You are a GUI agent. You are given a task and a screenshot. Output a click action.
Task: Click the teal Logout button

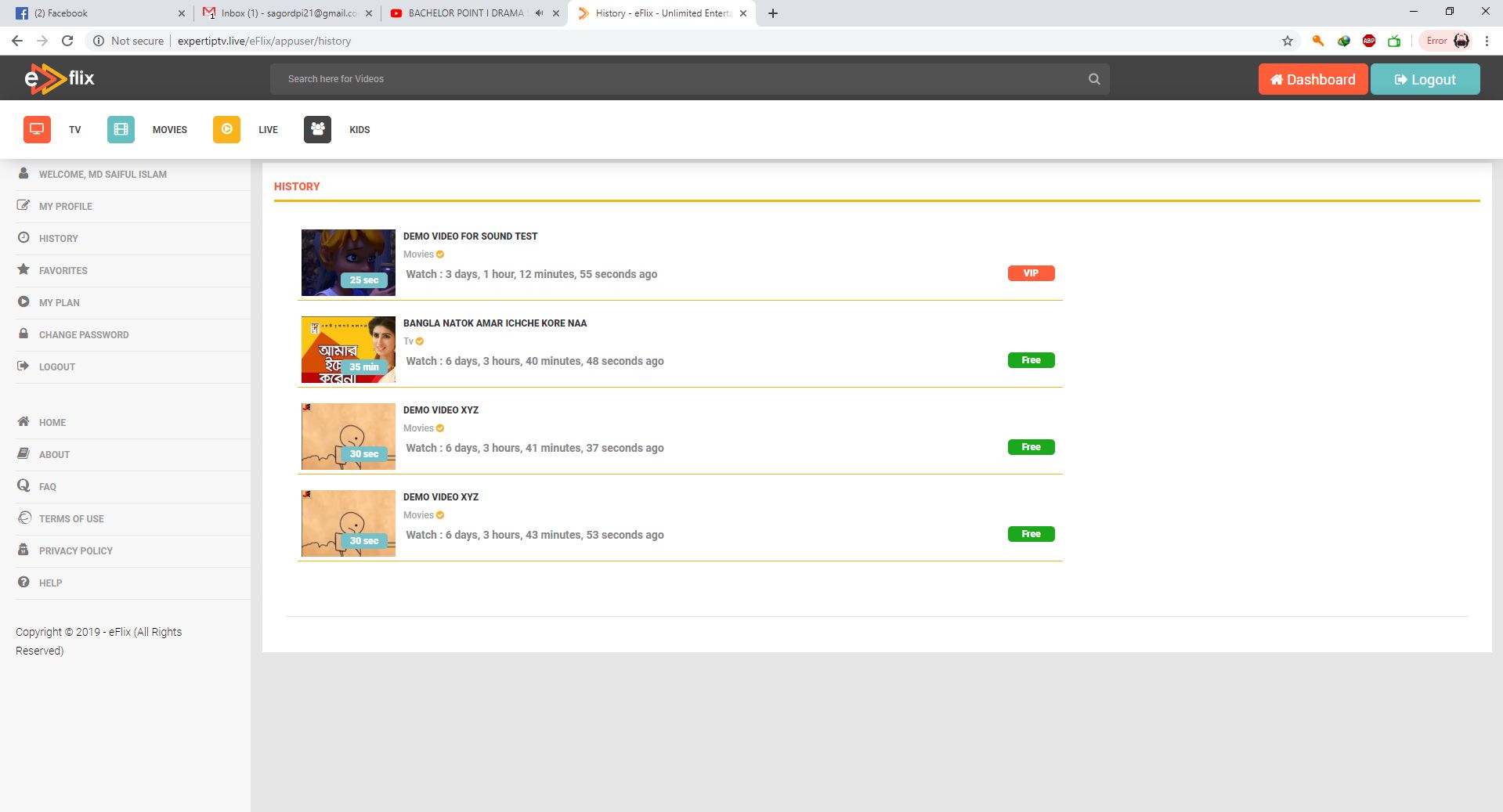point(1425,79)
